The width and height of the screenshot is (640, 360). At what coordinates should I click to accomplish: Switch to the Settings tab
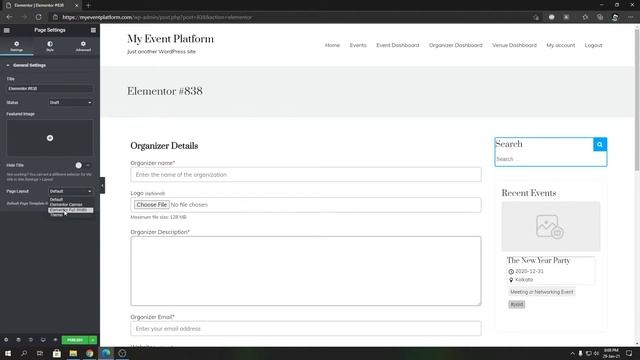(16, 46)
